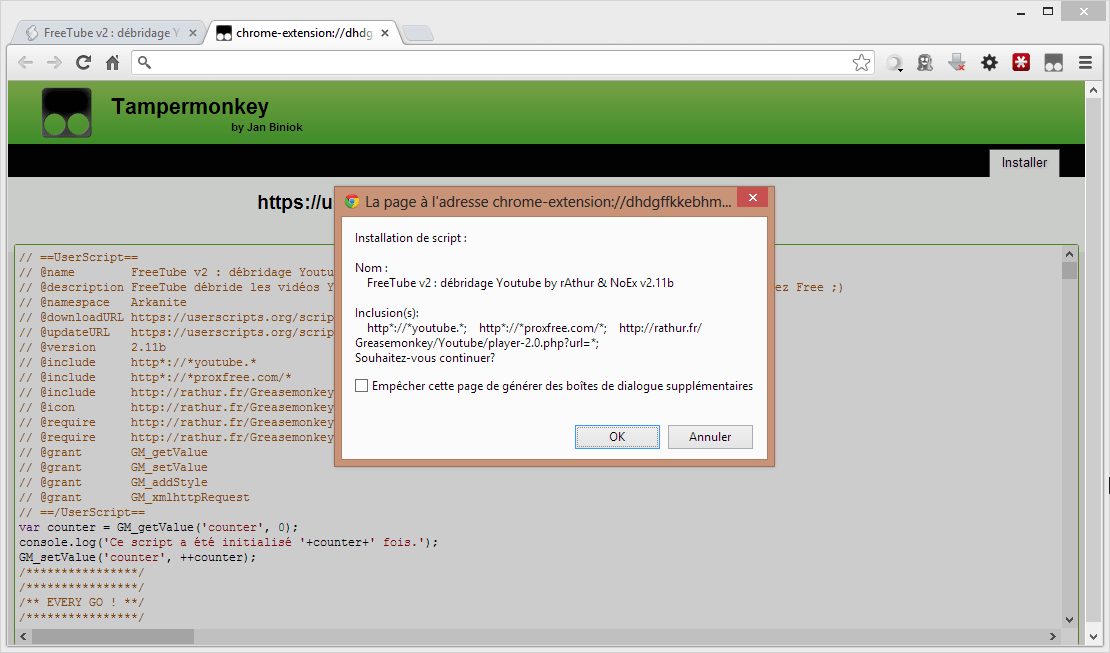Close the FreeTube v2 tab
1110x653 pixels.
tap(193, 33)
